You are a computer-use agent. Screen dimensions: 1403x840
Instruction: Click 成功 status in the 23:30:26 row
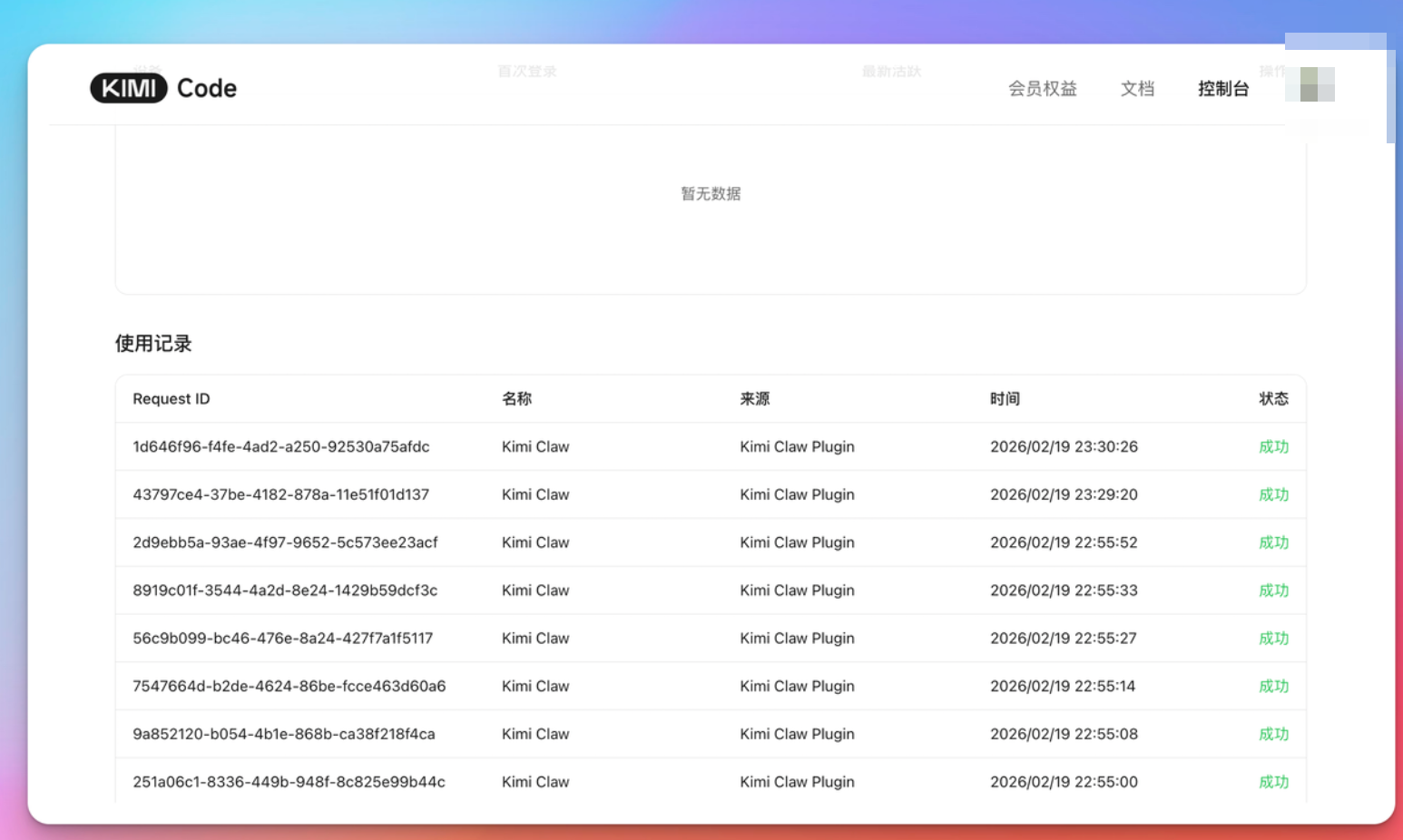pos(1273,446)
